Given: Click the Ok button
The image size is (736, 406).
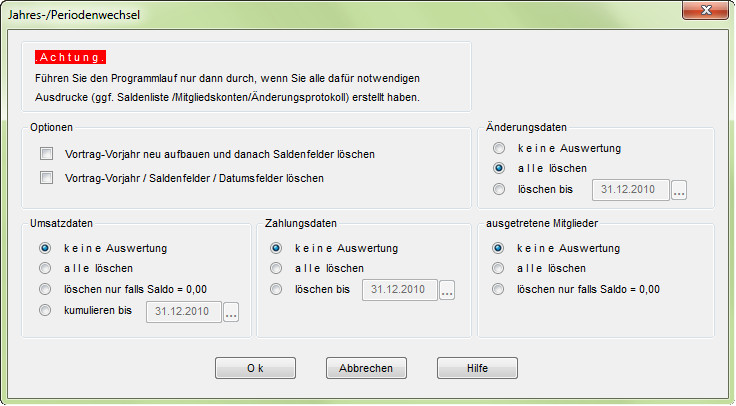Looking at the screenshot, I should tap(255, 368).
